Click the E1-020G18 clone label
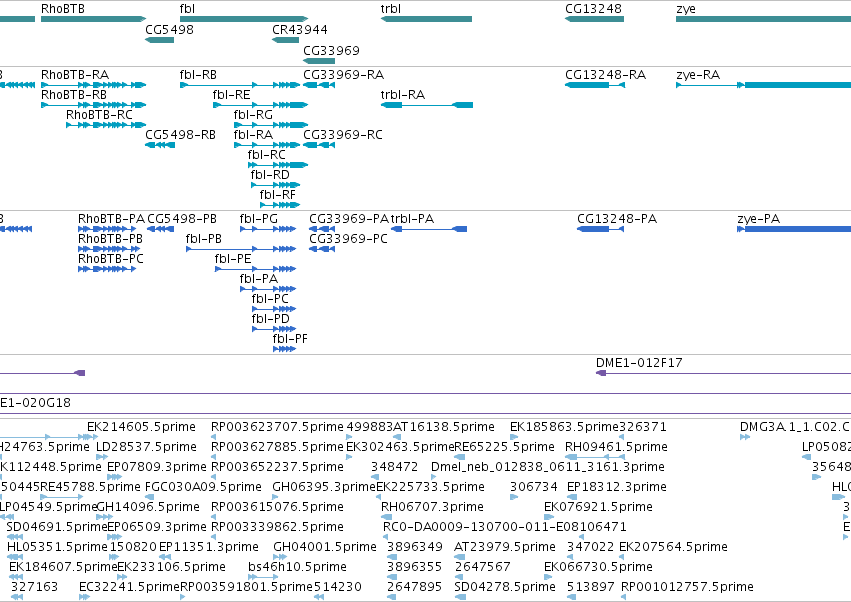The image size is (851, 602). click(35, 403)
